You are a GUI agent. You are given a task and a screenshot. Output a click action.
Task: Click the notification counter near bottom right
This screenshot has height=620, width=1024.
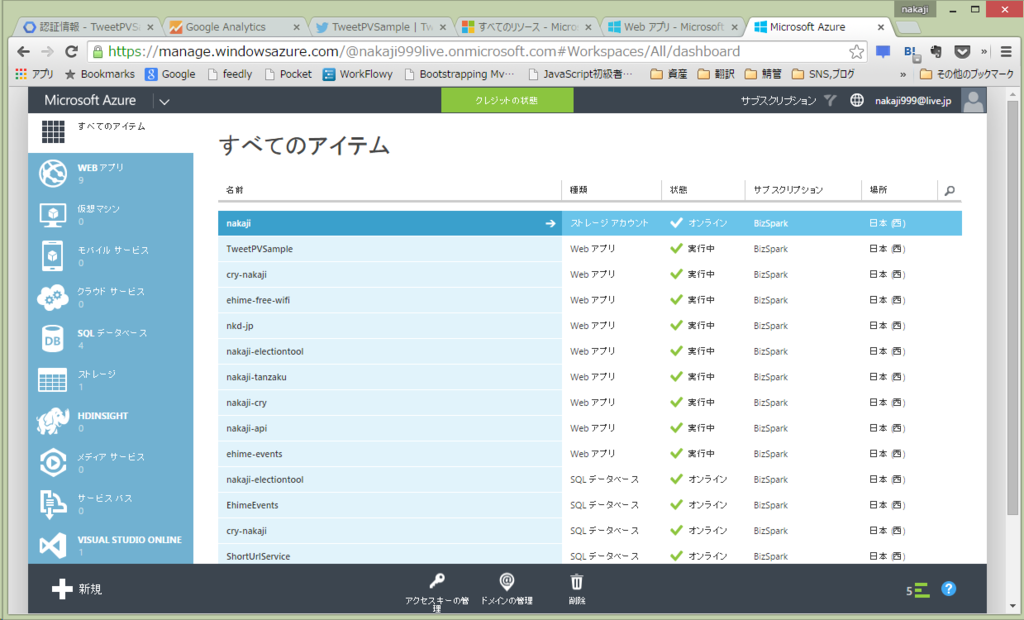point(918,589)
